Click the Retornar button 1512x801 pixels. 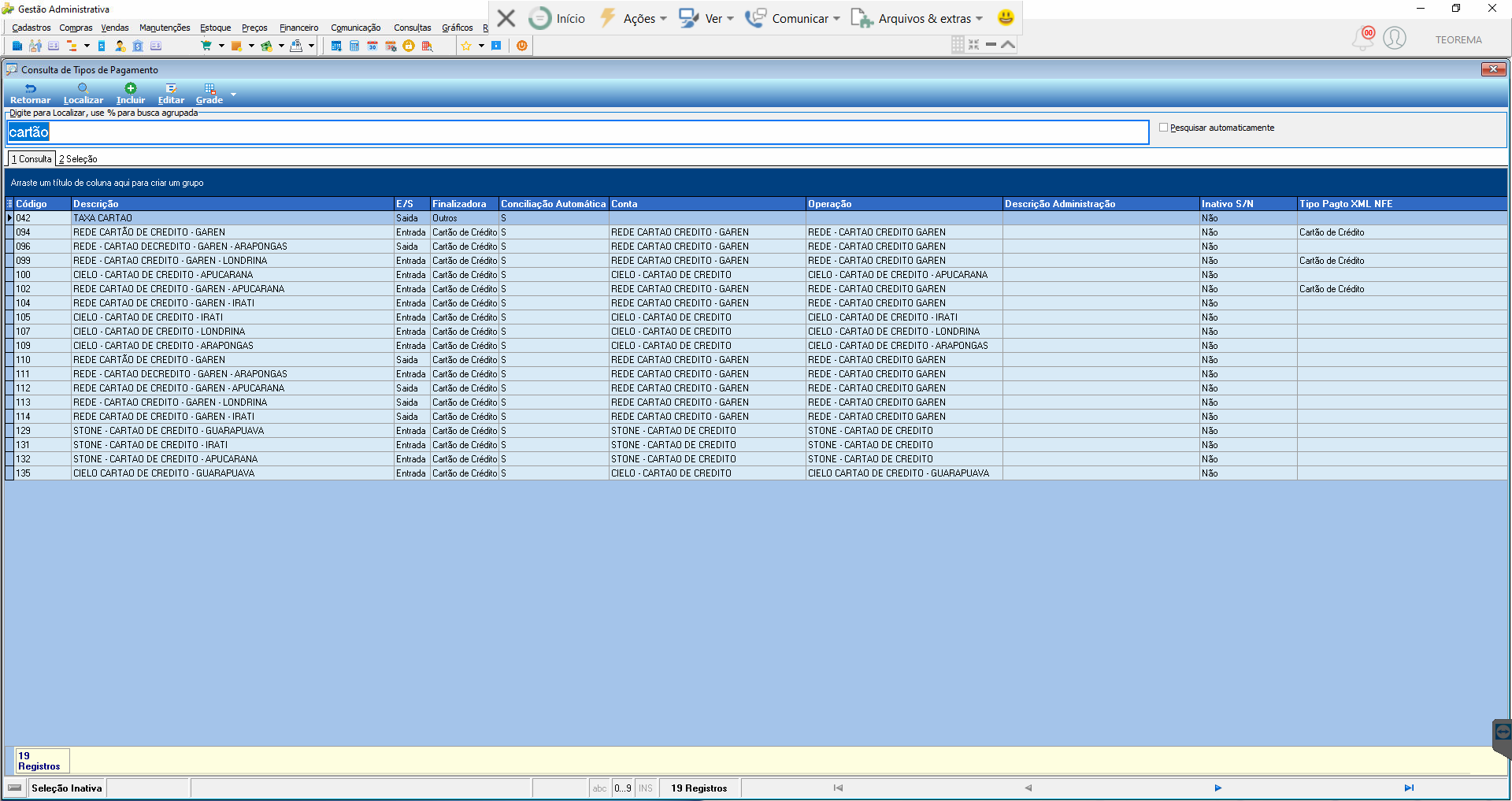[x=30, y=94]
